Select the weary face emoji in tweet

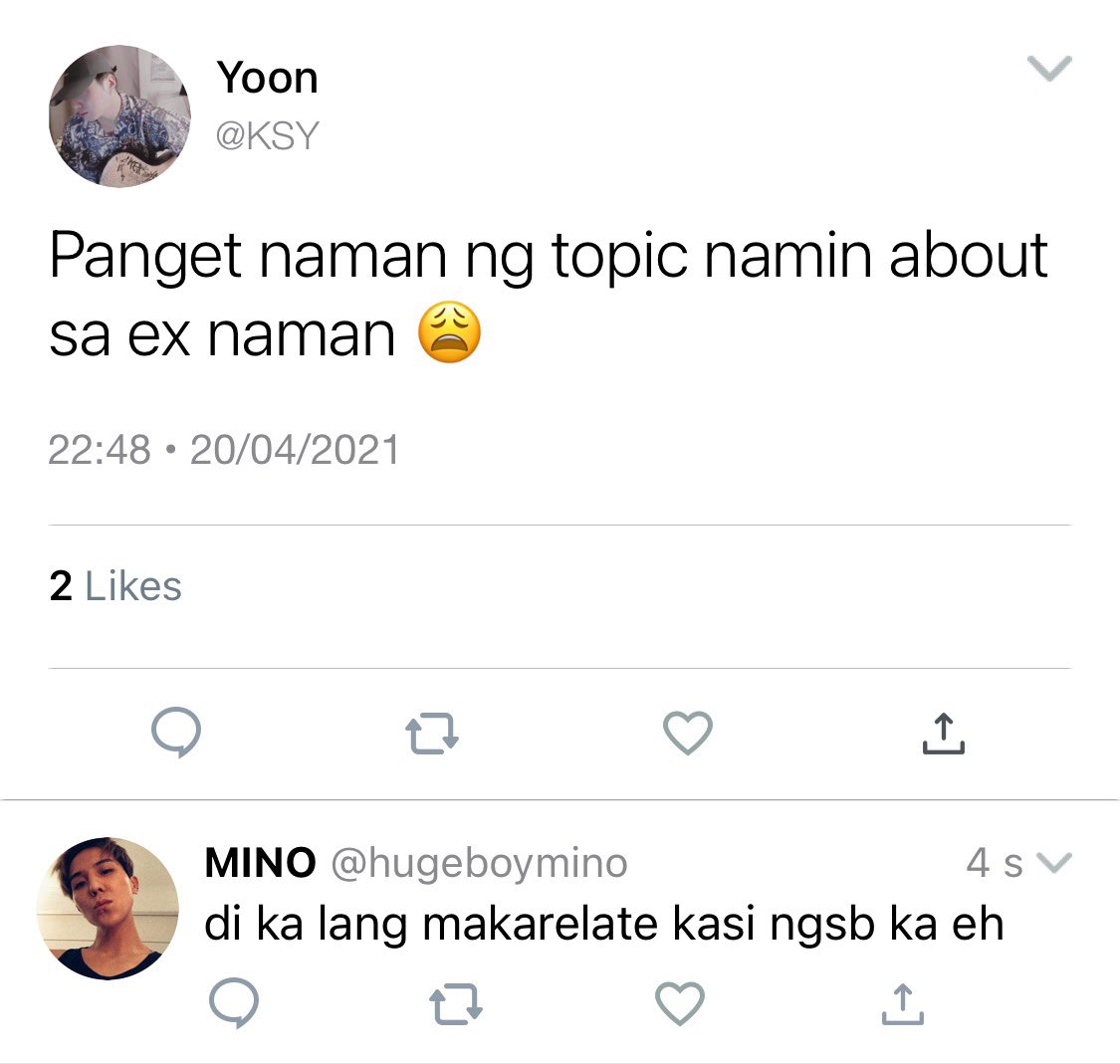pos(449,332)
